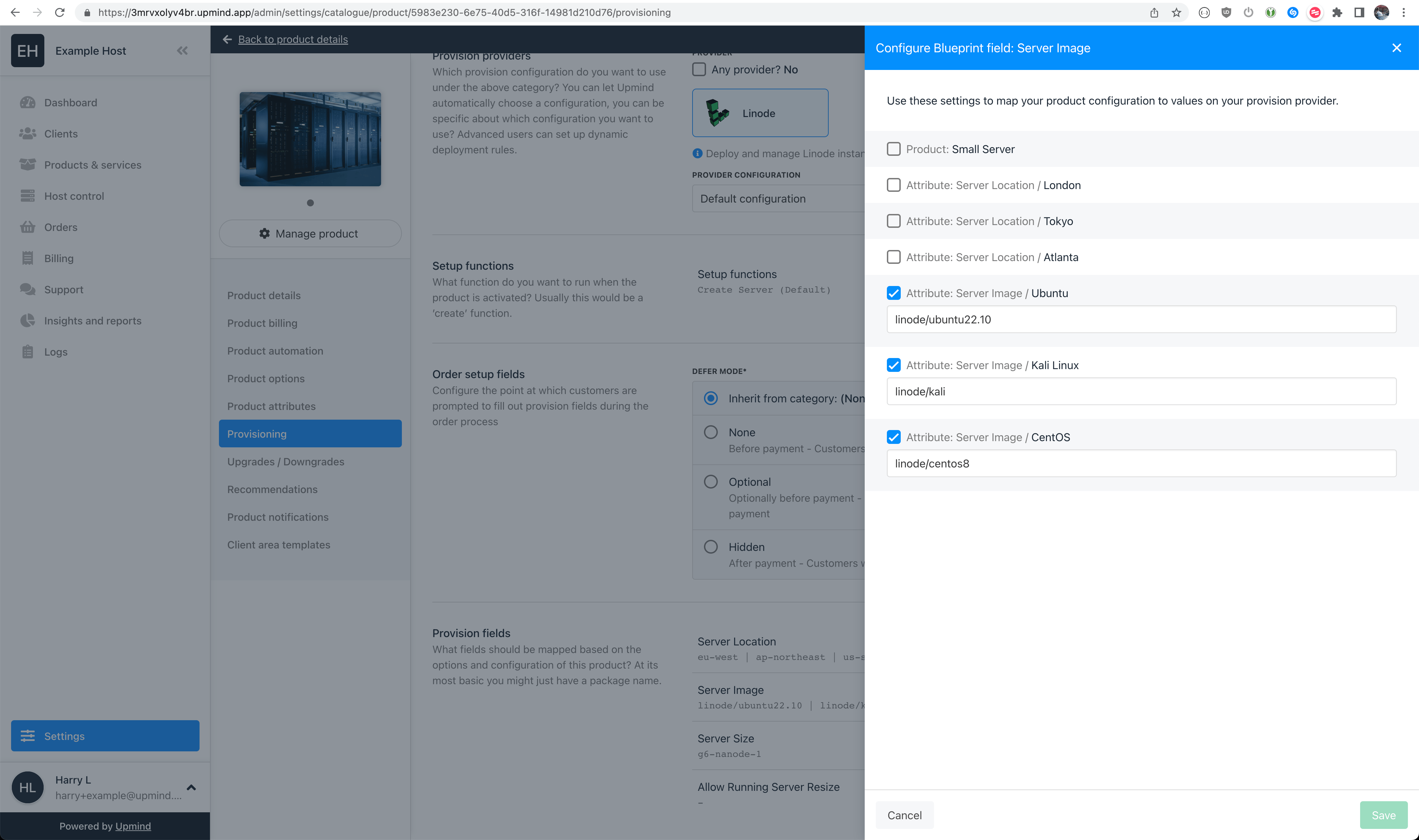This screenshot has width=1419, height=840.
Task: Click the Logs clipboard icon
Action: click(x=27, y=351)
